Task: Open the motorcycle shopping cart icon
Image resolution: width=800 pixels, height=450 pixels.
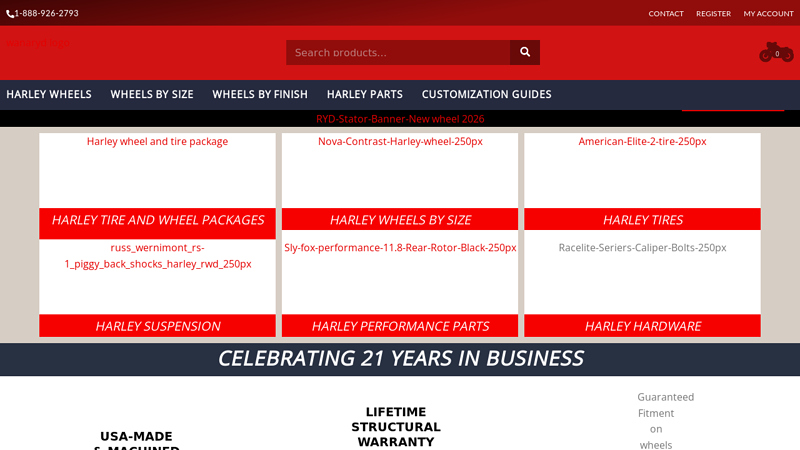Action: pyautogui.click(x=776, y=52)
